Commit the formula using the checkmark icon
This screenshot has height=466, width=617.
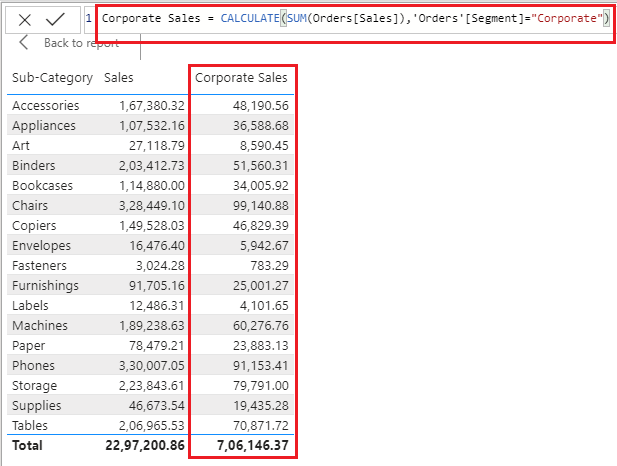(56, 19)
